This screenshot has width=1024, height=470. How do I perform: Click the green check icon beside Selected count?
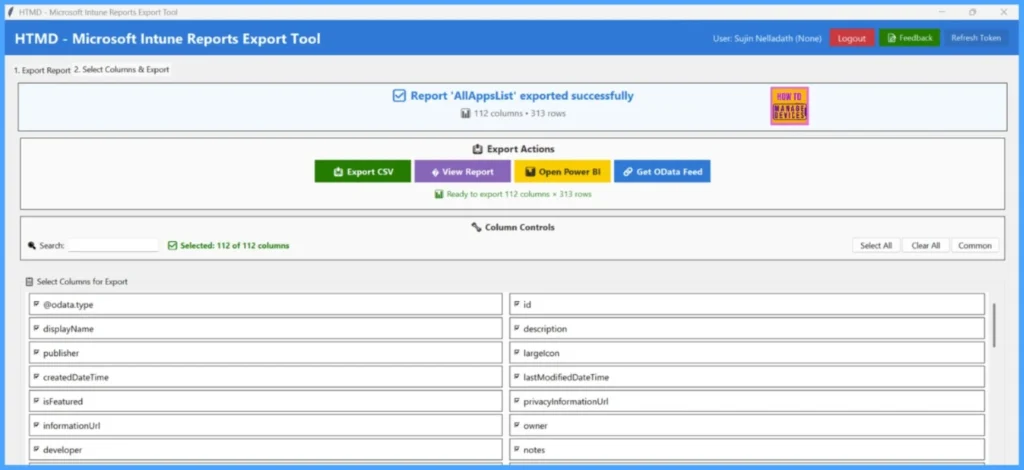(x=172, y=245)
